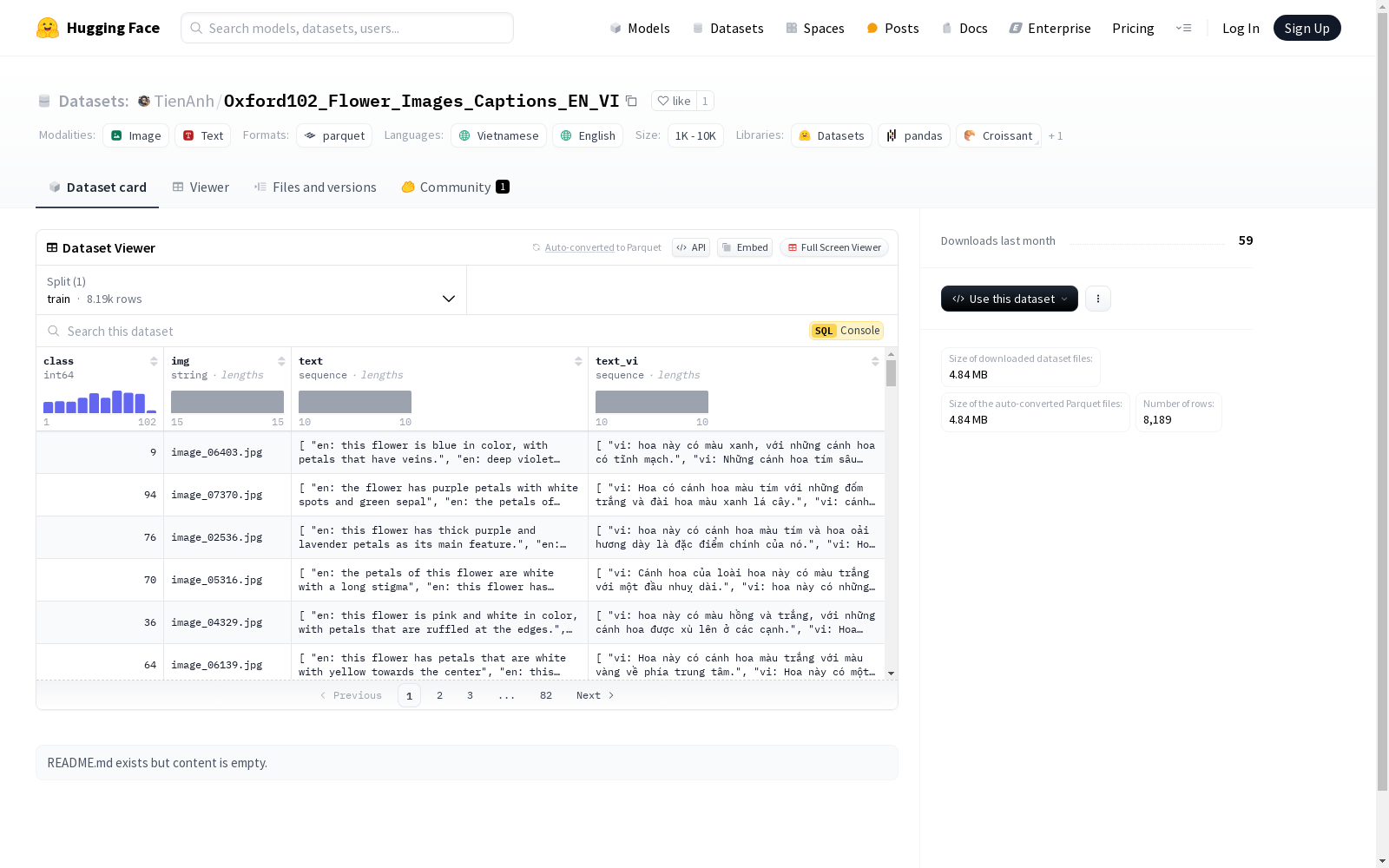The width and height of the screenshot is (1389, 868).
Task: Open the Full Screen Viewer
Action: point(834,247)
